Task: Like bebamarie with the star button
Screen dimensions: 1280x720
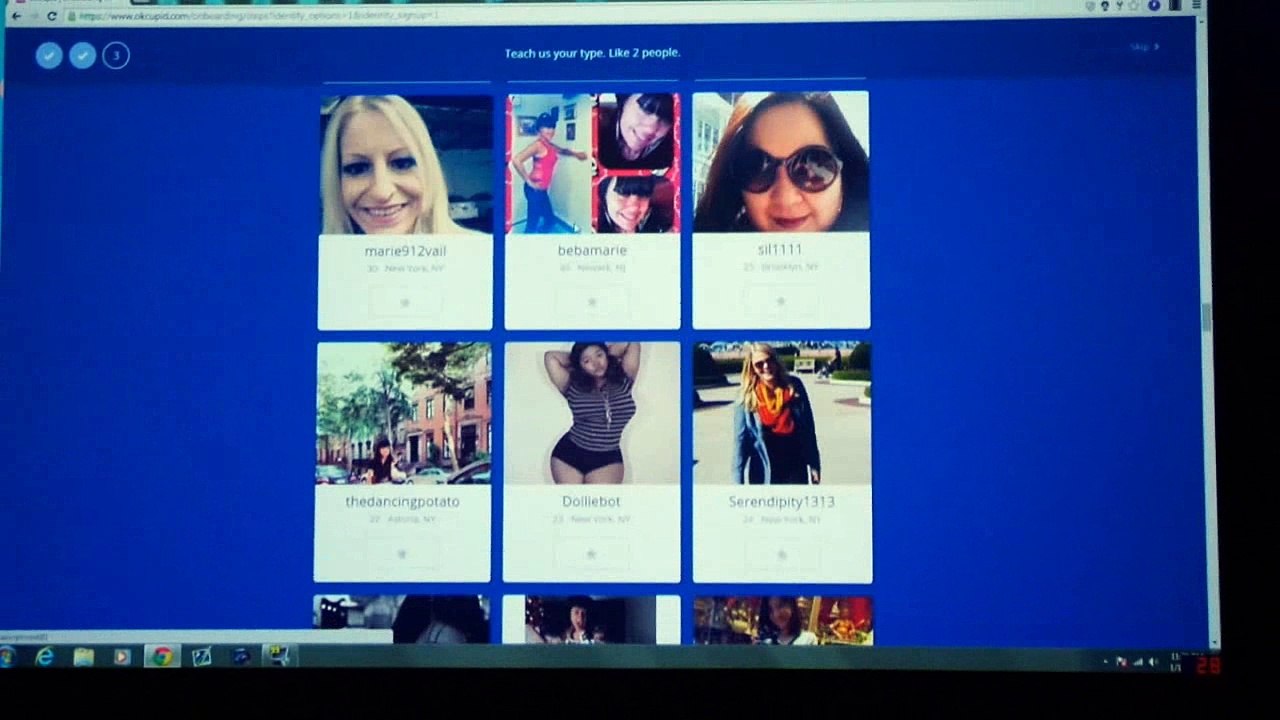Action: click(592, 302)
